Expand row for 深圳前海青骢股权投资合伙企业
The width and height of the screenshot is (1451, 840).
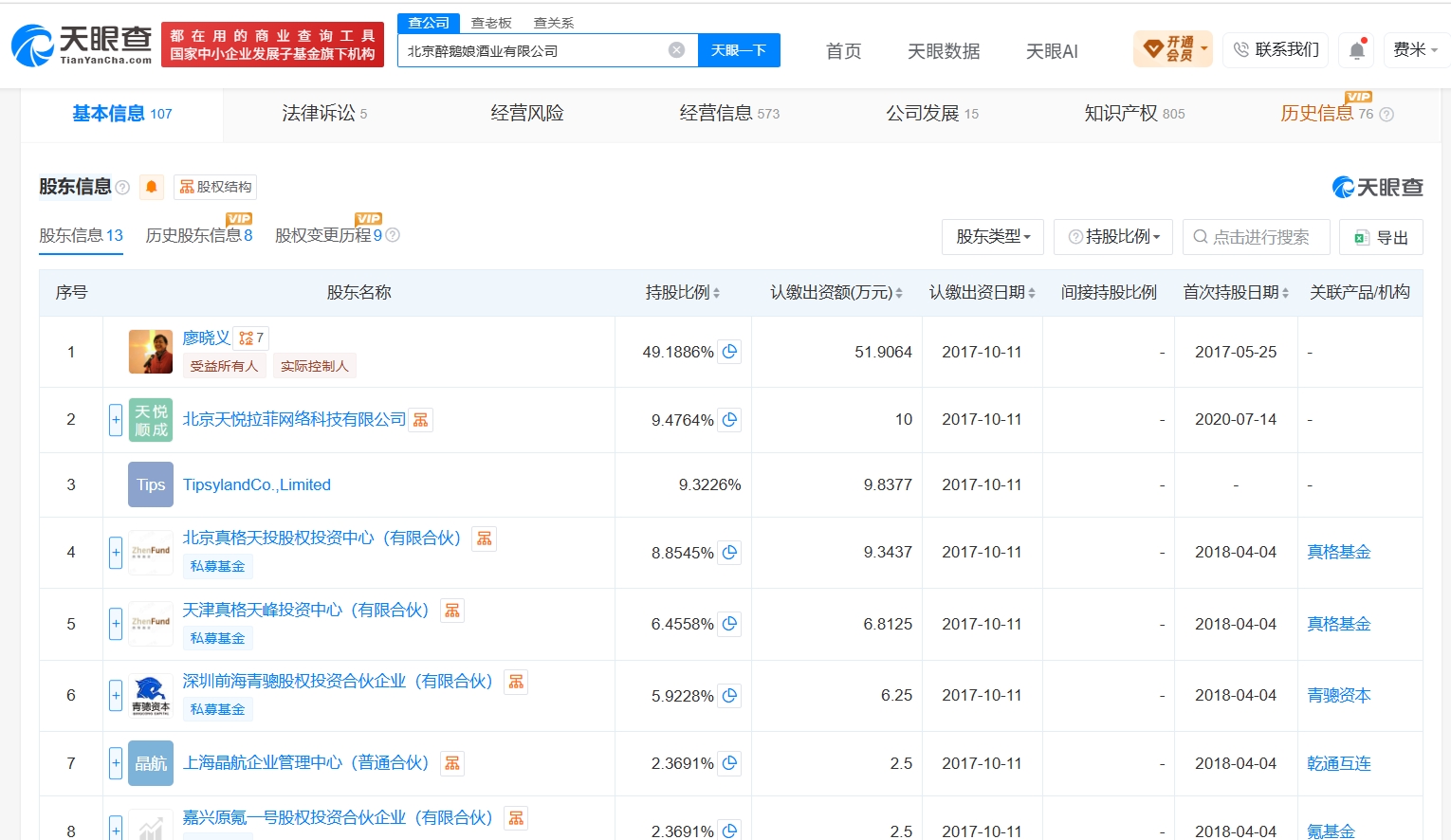(x=116, y=696)
